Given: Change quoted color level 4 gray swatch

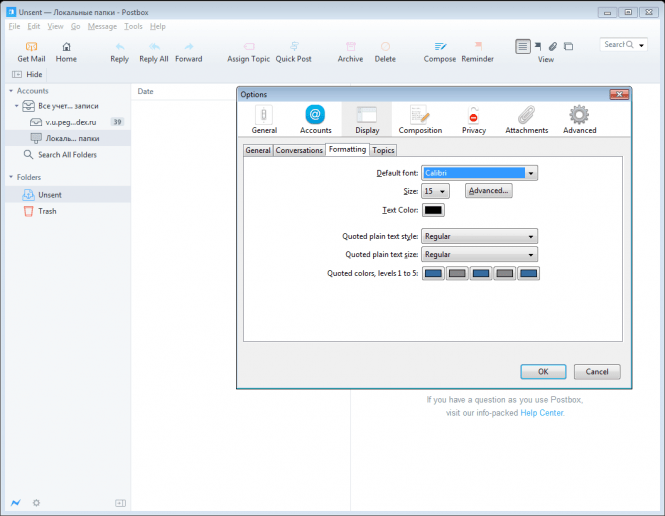Looking at the screenshot, I should [x=505, y=273].
